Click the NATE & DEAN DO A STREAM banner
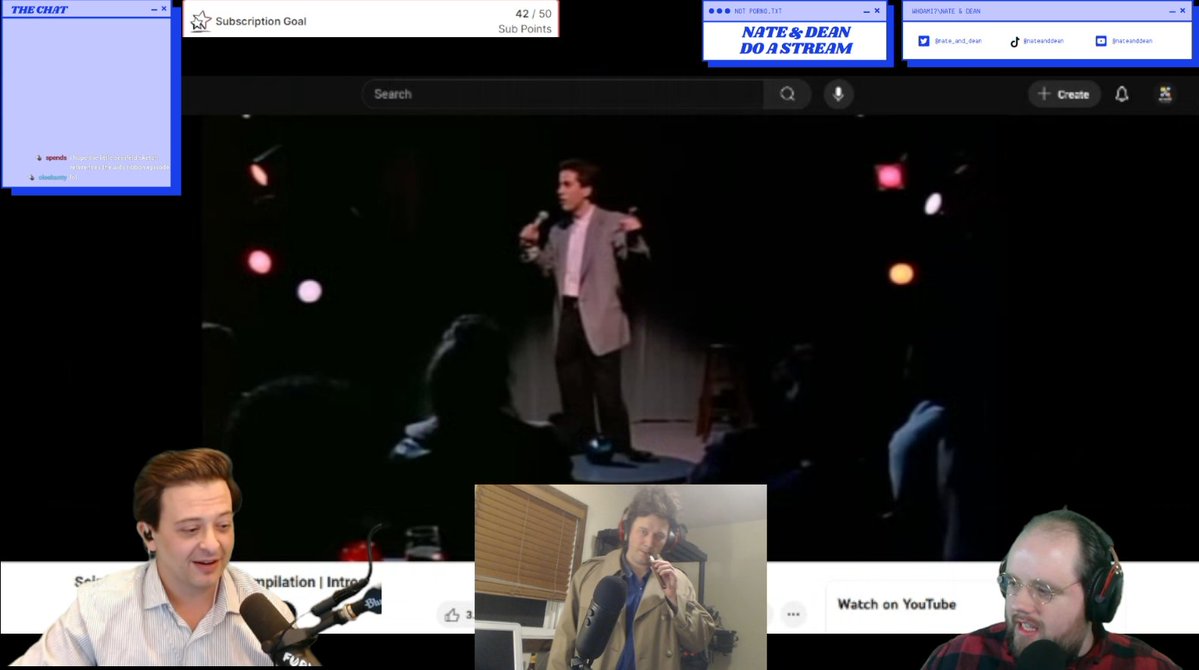The width and height of the screenshot is (1199, 670). coord(795,41)
